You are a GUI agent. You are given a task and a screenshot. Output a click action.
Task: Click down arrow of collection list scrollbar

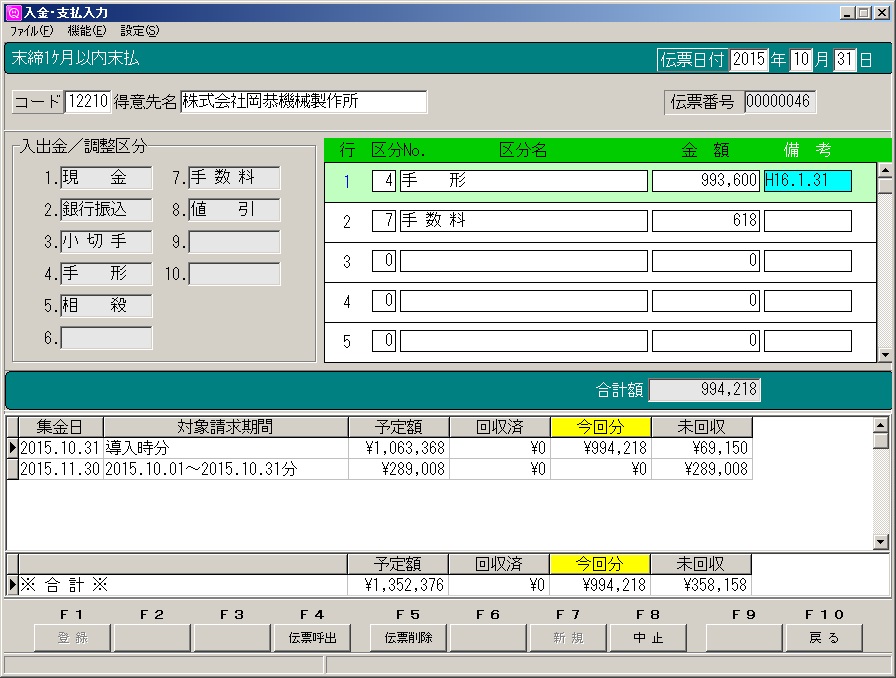click(x=881, y=541)
